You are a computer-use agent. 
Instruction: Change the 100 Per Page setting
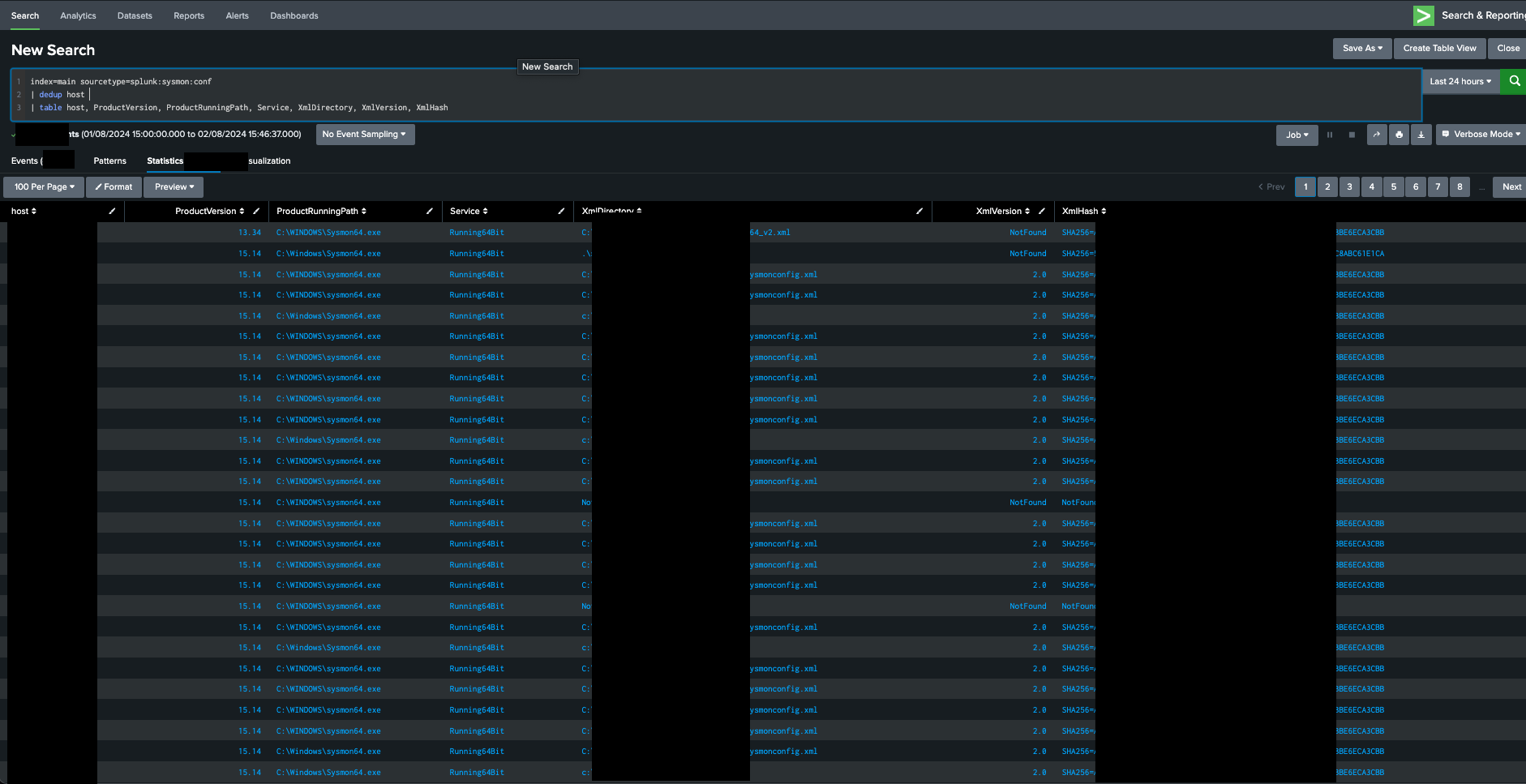pyautogui.click(x=44, y=186)
